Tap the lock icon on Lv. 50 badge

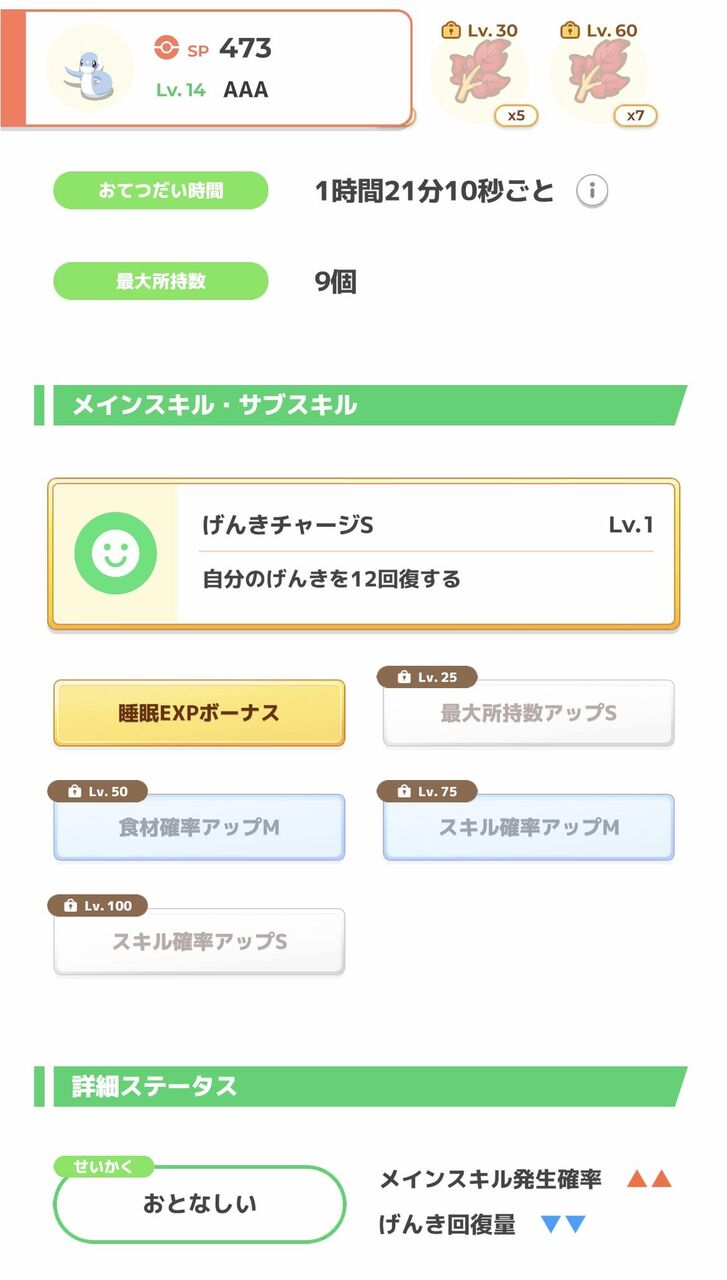click(74, 792)
